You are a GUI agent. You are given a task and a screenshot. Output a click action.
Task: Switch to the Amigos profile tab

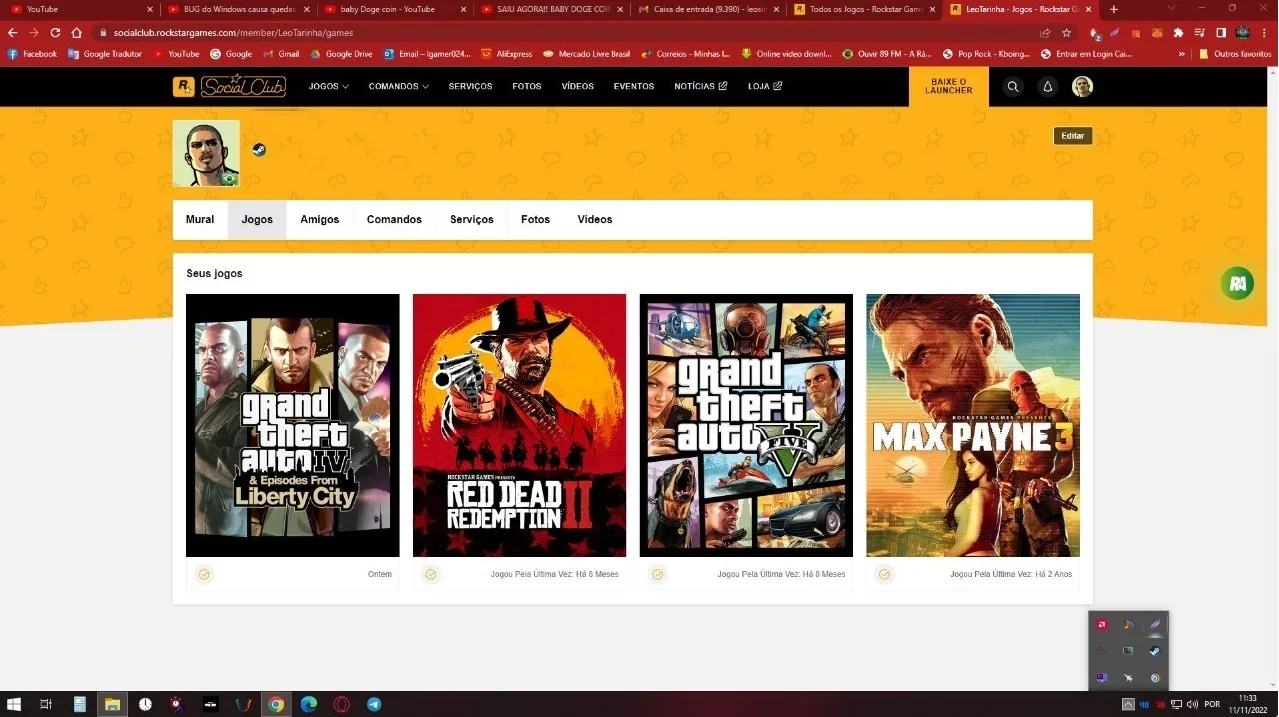tap(320, 220)
